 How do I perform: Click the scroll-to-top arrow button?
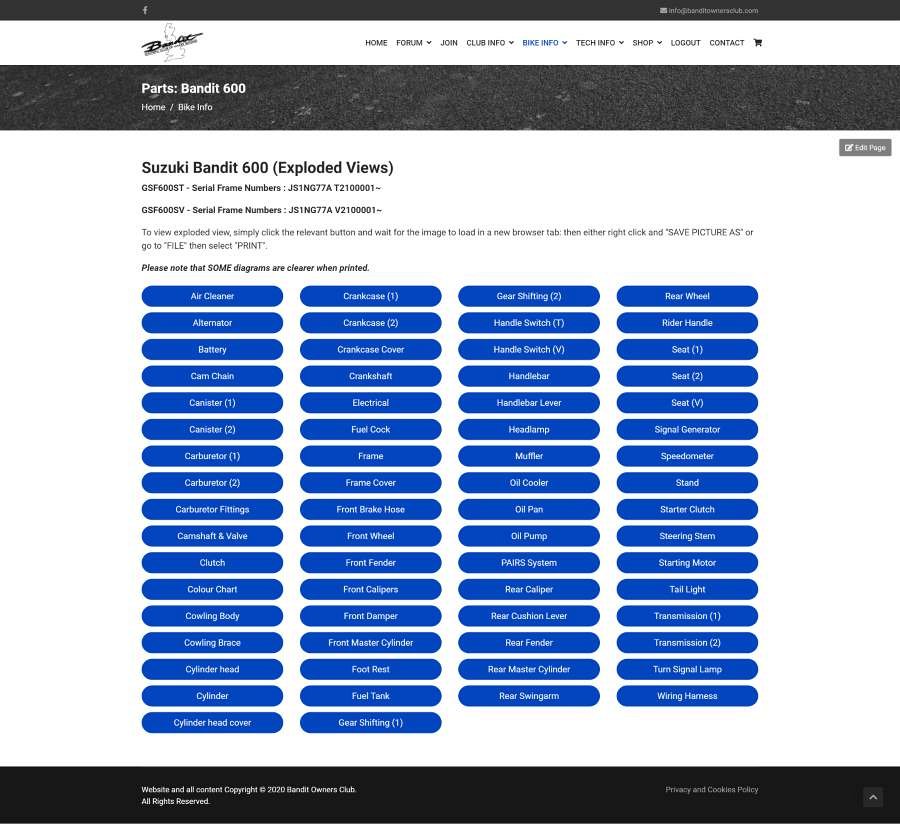click(873, 797)
